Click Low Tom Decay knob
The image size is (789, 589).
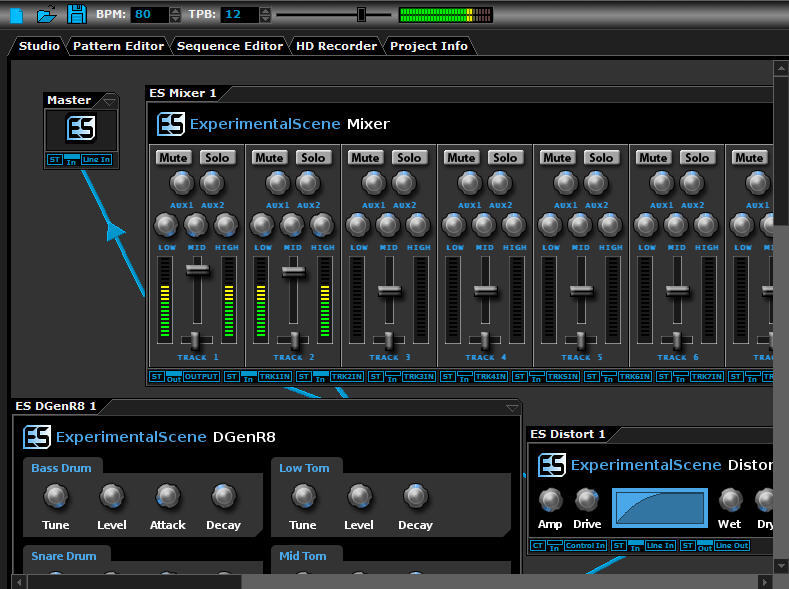click(x=416, y=496)
